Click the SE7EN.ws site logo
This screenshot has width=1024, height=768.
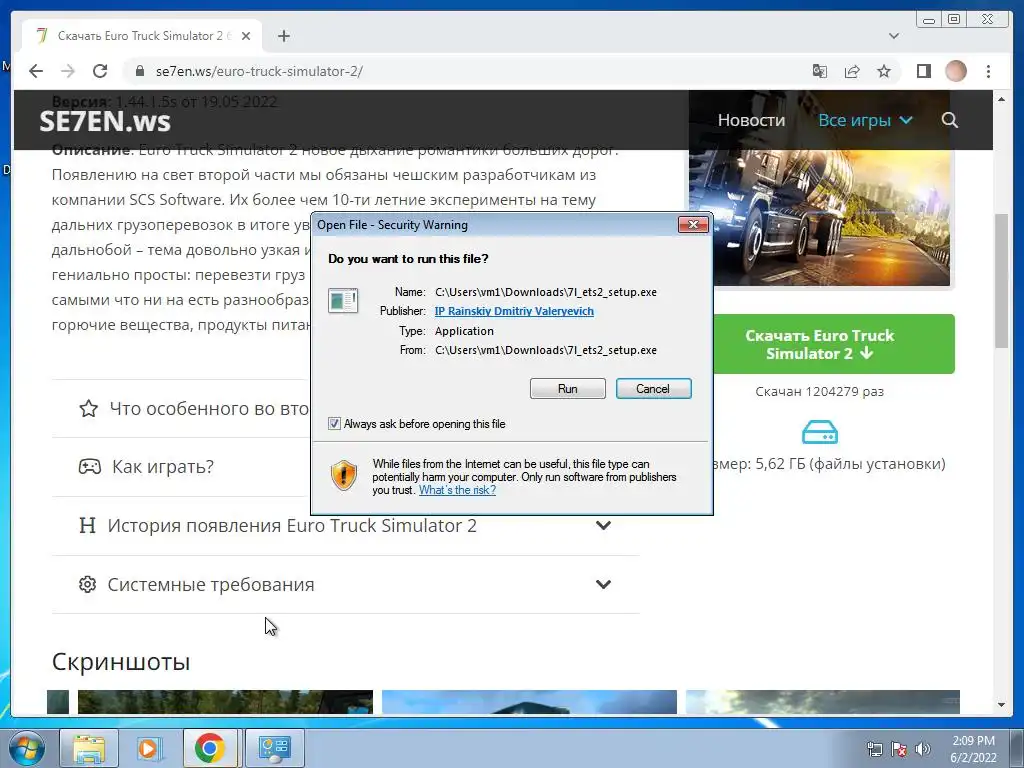[x=105, y=121]
